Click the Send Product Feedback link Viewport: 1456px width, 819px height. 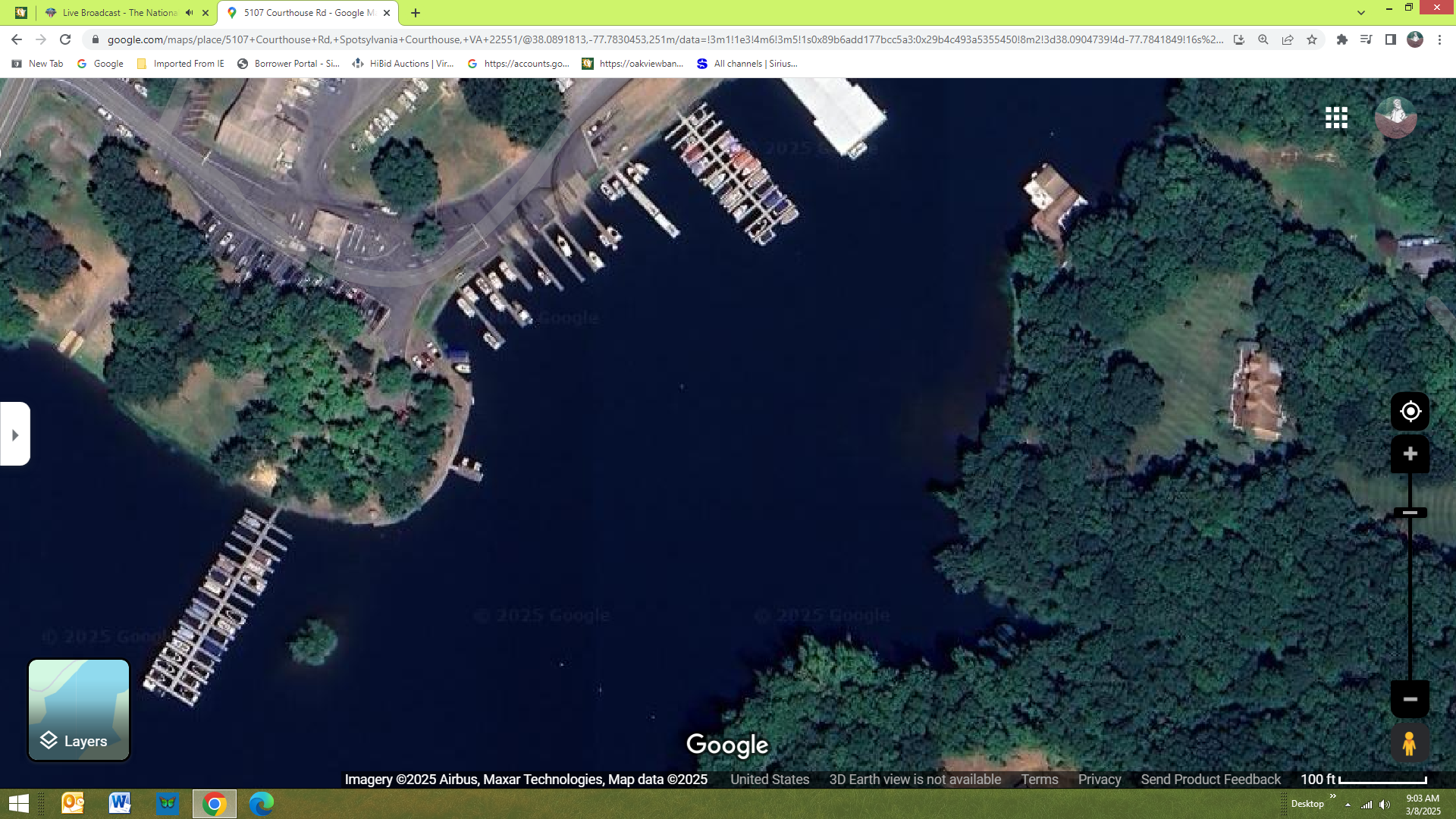(x=1210, y=780)
